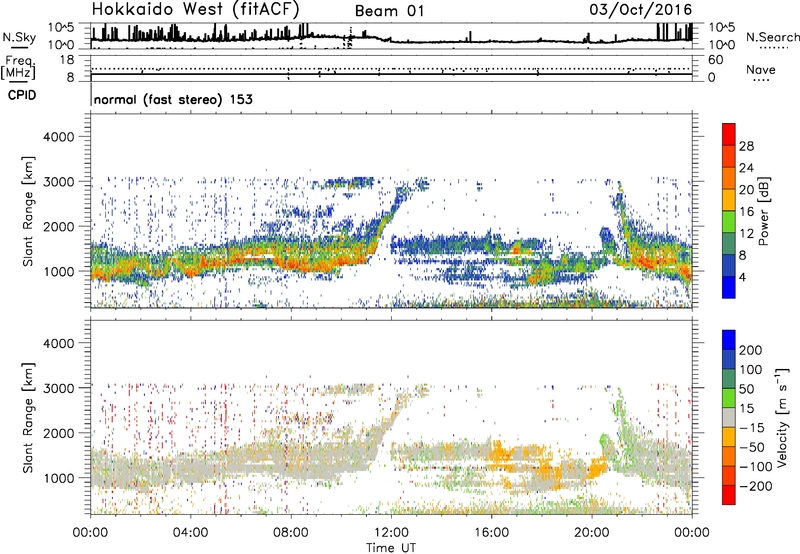
Task: Select the "12:00" time tick label
Action: [391, 533]
